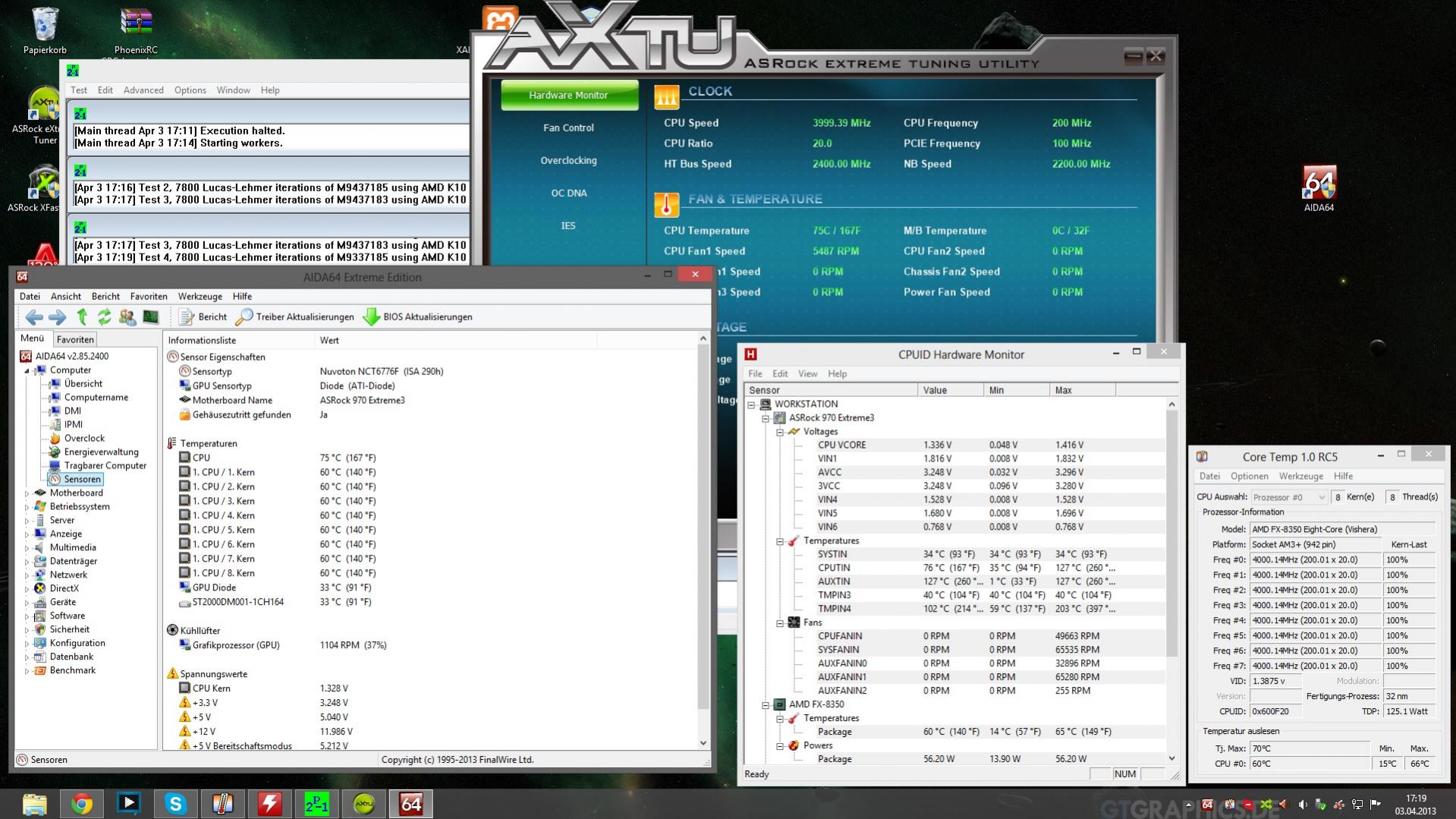Open Fan Control in AXTU
This screenshot has height=819, width=1456.
point(568,128)
